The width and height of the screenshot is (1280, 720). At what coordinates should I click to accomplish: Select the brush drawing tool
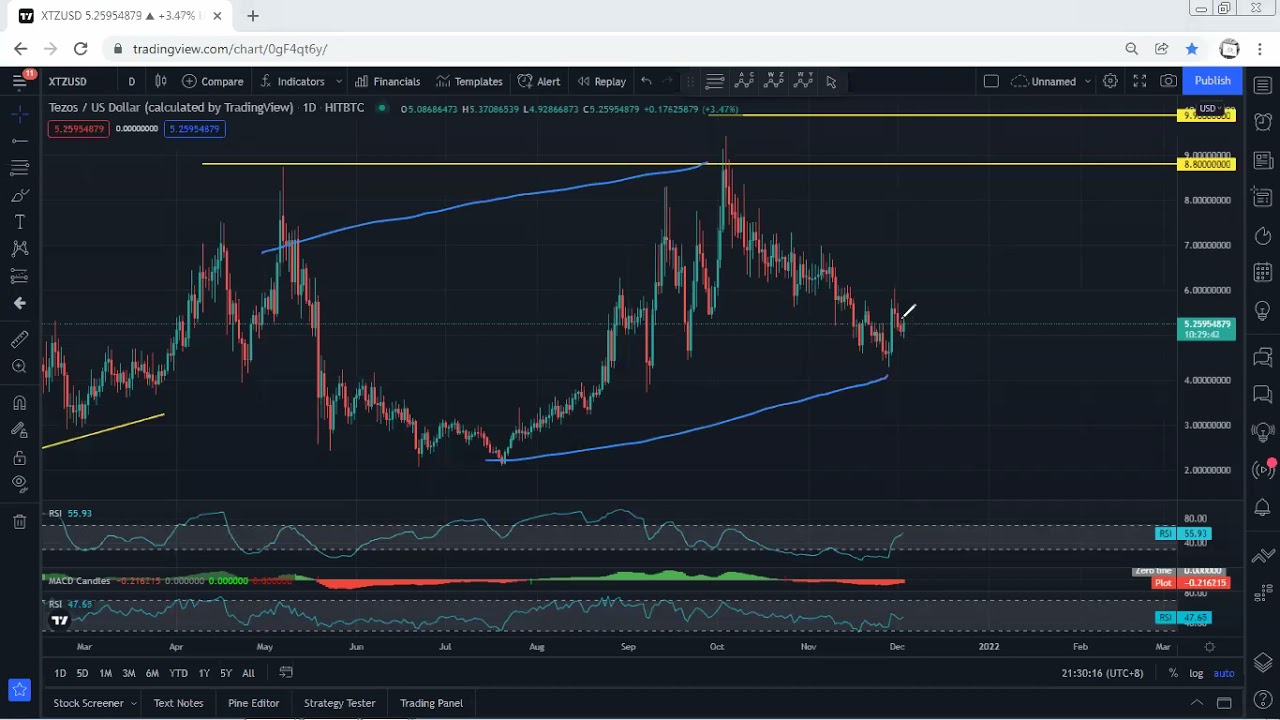tap(19, 195)
